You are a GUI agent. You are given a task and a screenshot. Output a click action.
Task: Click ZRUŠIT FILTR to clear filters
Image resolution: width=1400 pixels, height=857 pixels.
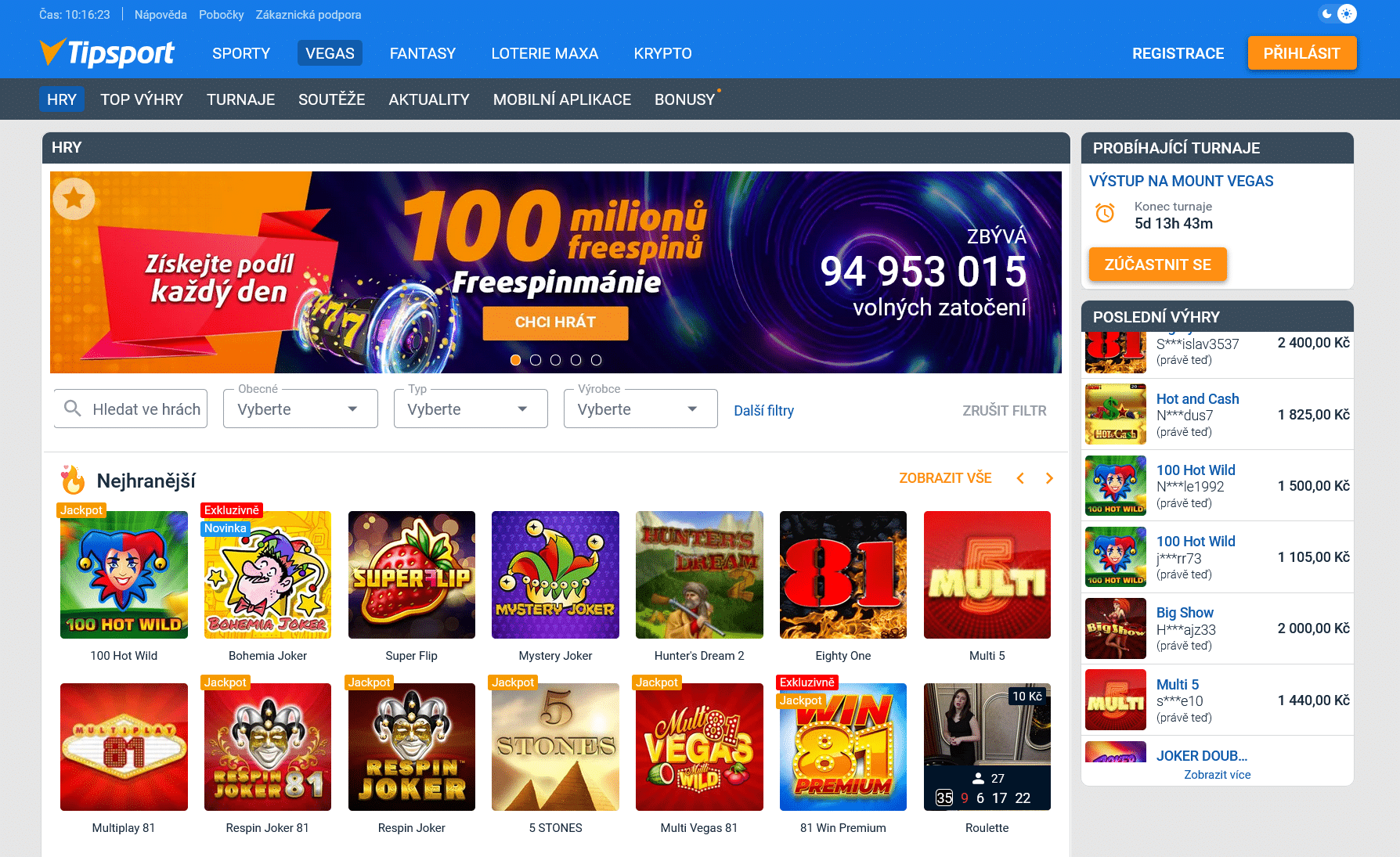click(1005, 410)
